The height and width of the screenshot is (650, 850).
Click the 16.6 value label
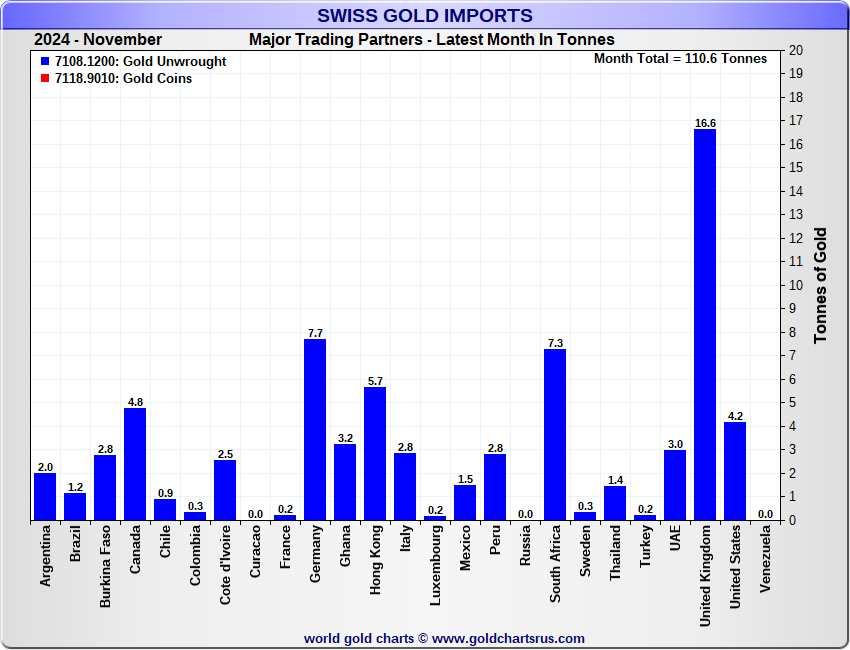click(x=705, y=123)
